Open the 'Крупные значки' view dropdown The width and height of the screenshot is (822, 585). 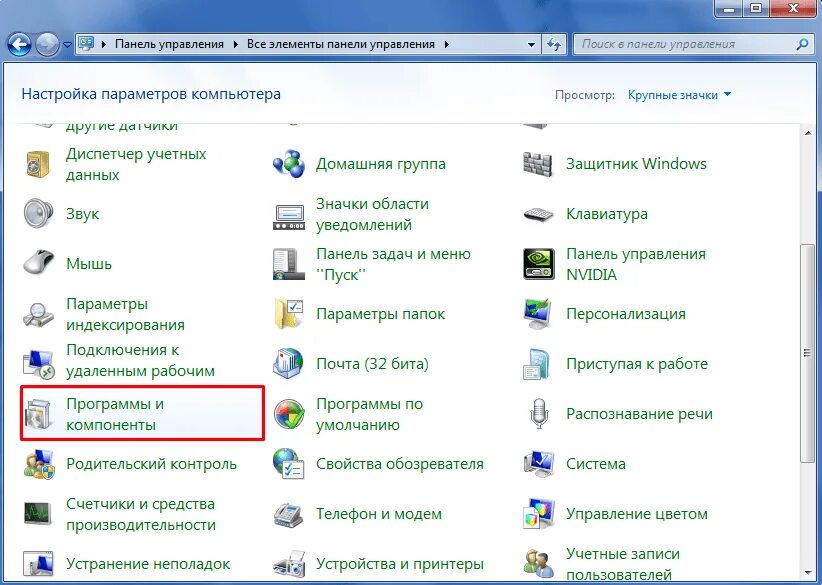tap(679, 95)
